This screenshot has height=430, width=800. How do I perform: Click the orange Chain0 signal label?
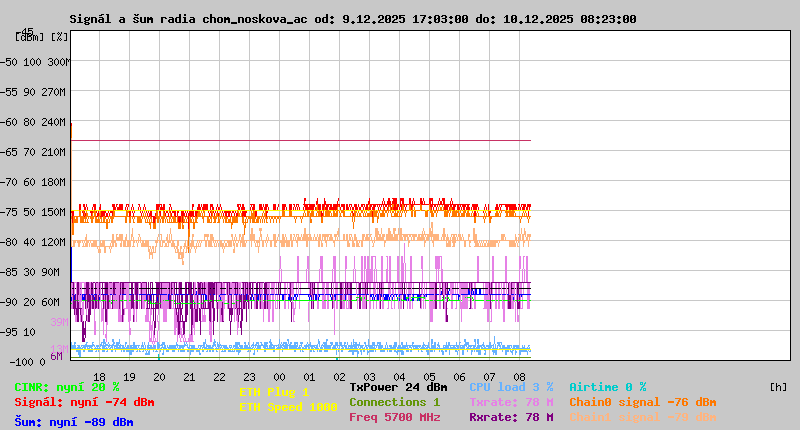[643, 402]
